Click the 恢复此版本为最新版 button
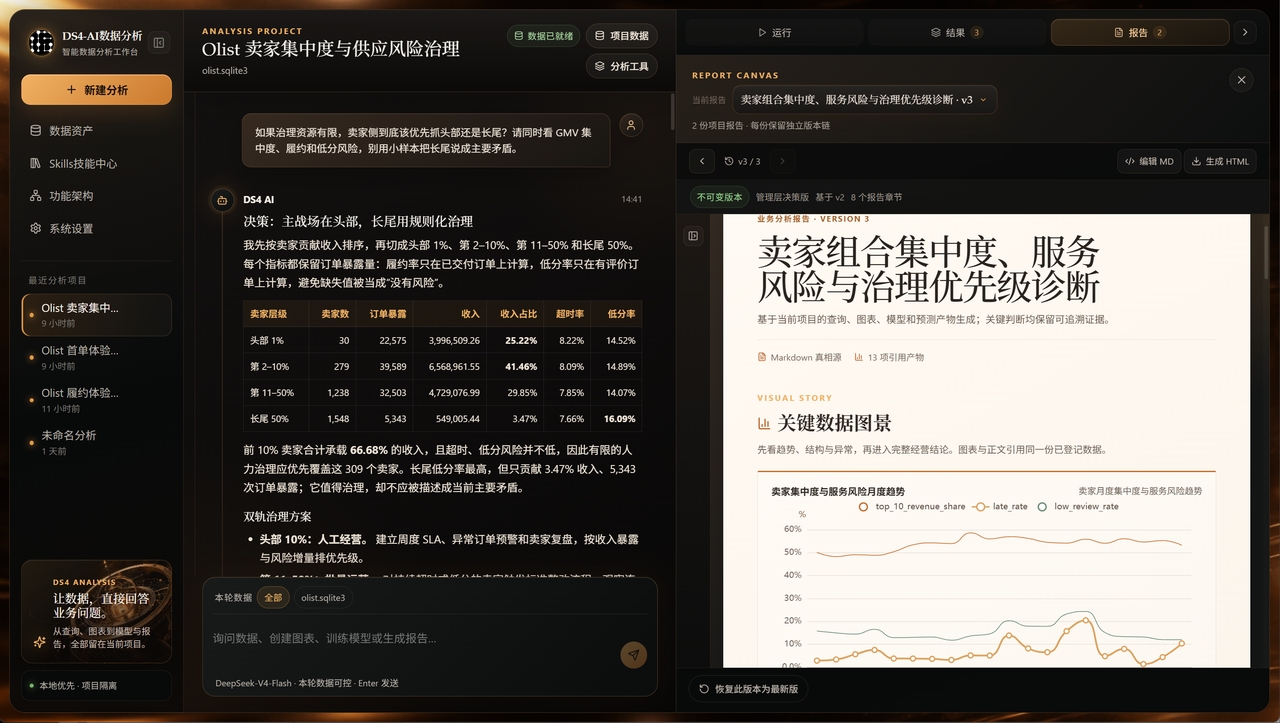The image size is (1280, 723). pyautogui.click(x=749, y=689)
